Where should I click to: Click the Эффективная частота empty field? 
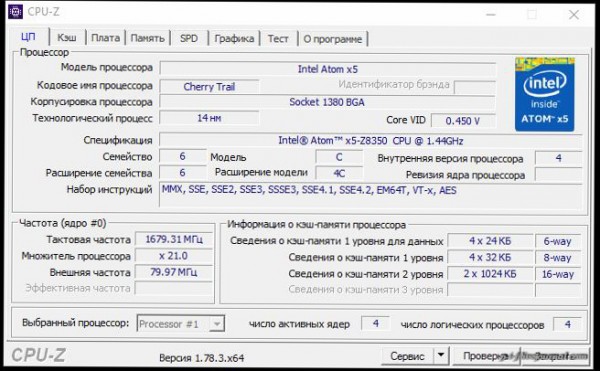click(174, 288)
